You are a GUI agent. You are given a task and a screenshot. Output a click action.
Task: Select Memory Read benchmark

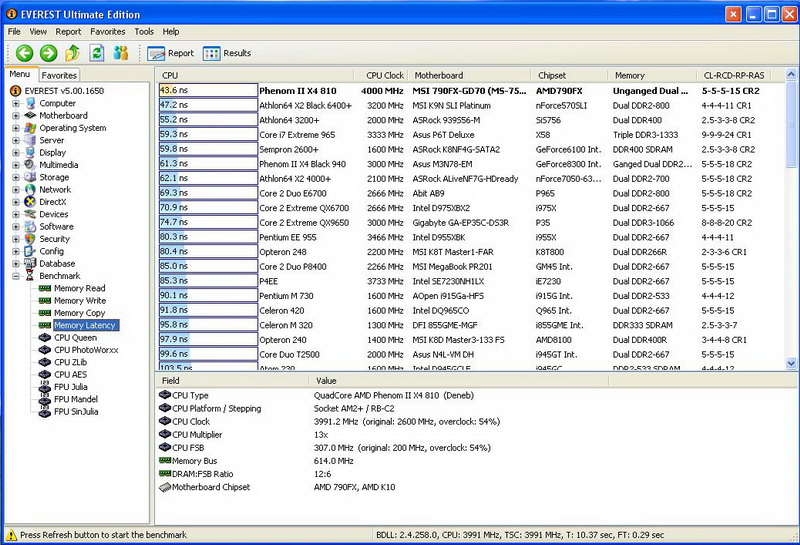tap(79, 288)
